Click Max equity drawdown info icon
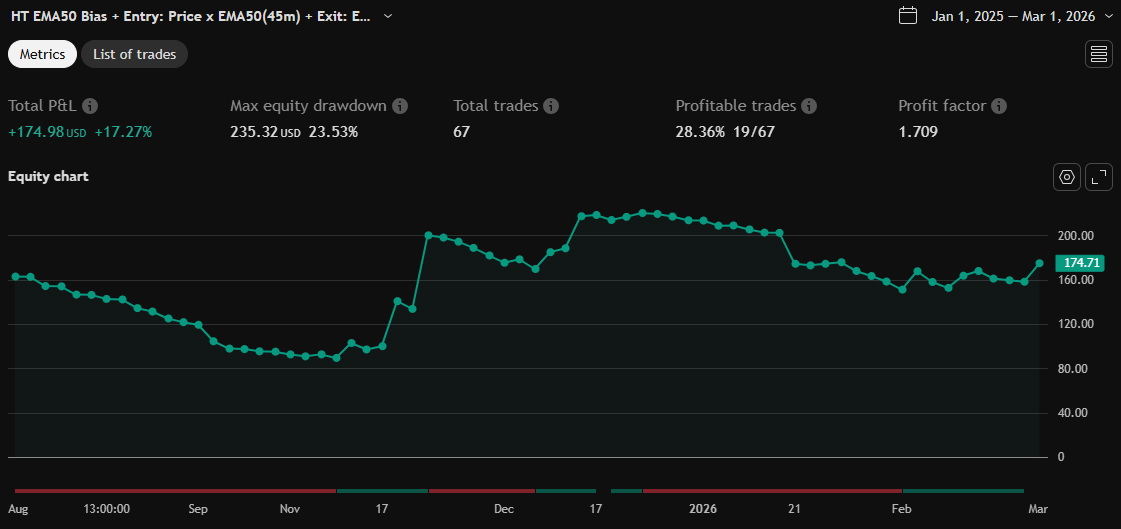The height and width of the screenshot is (529, 1121). tap(400, 106)
